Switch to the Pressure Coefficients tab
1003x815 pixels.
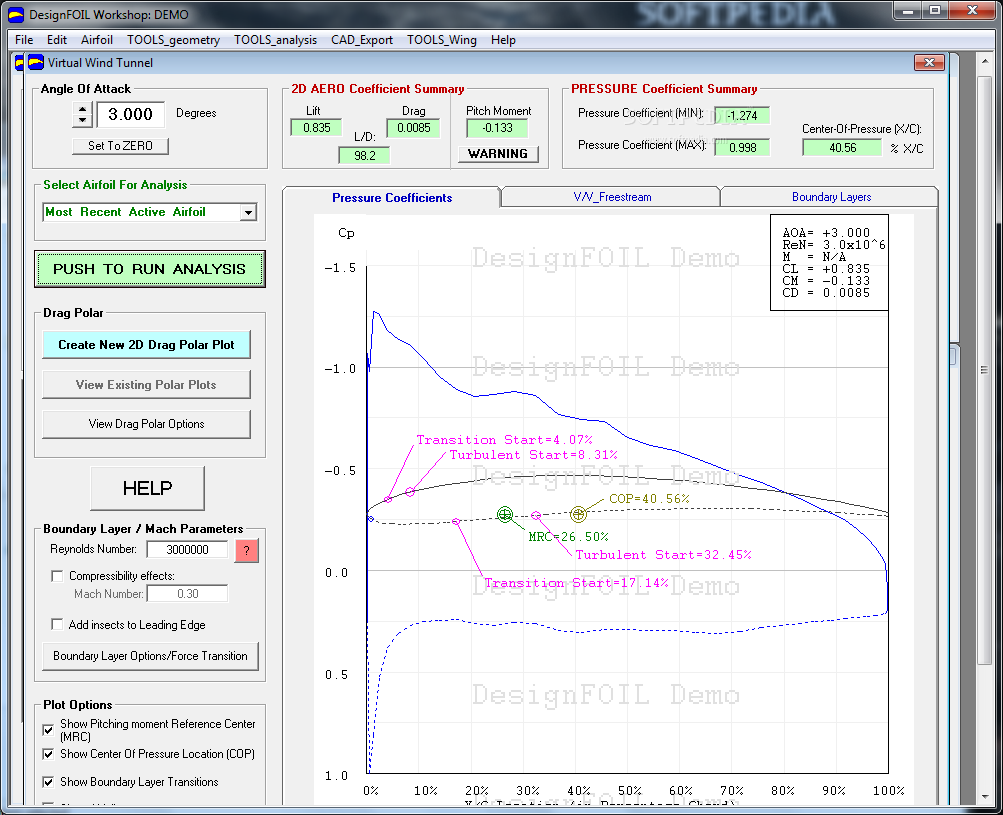[x=391, y=198]
